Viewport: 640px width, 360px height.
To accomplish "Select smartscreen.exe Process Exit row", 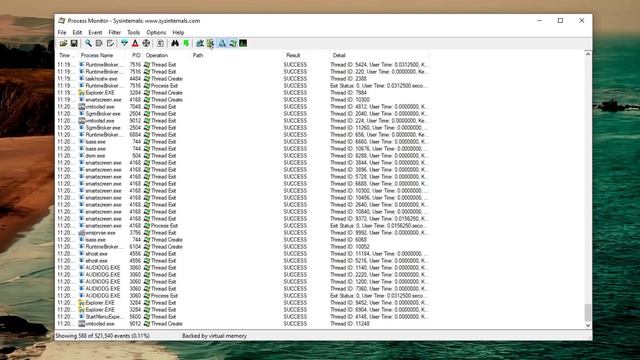I will [242, 226].
